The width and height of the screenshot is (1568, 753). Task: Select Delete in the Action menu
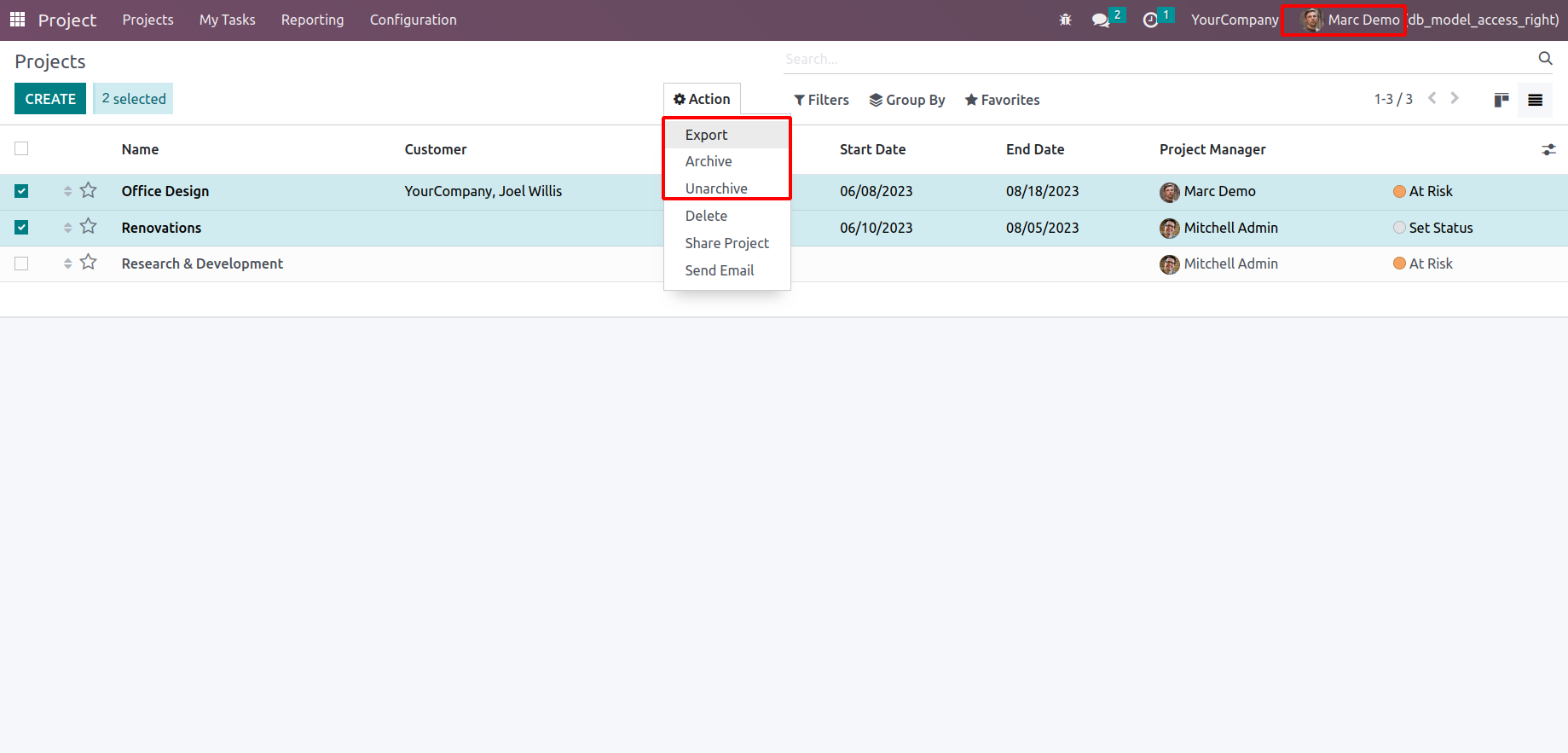(x=706, y=216)
